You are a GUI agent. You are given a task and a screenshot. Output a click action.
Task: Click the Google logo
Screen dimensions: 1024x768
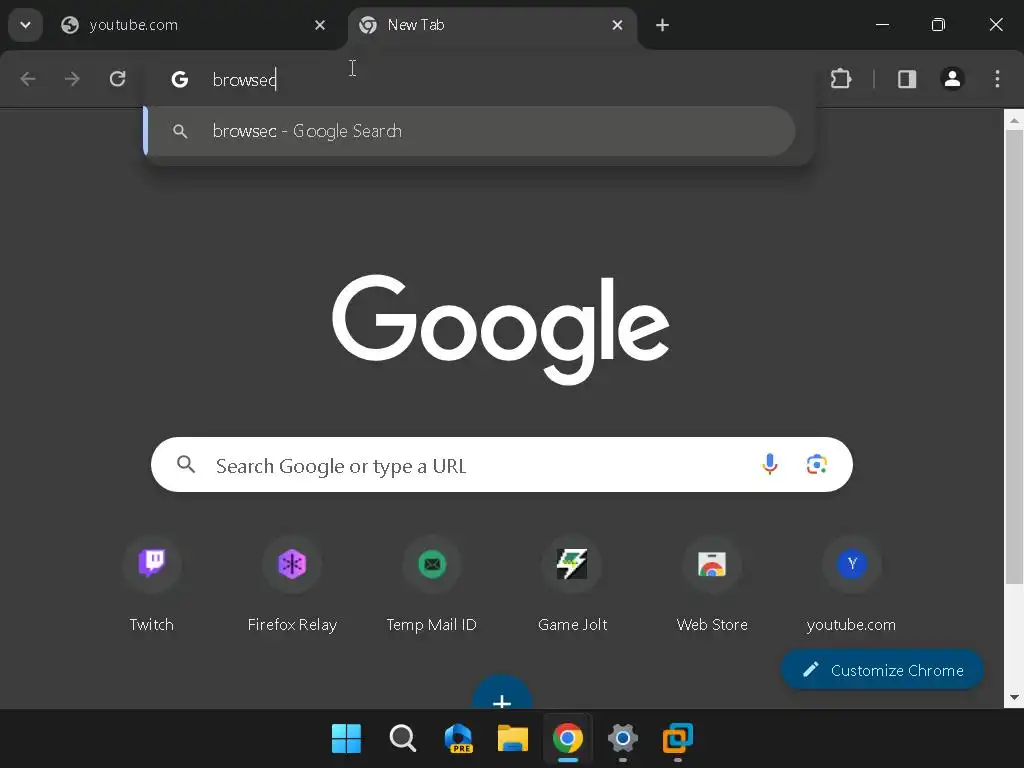501,328
